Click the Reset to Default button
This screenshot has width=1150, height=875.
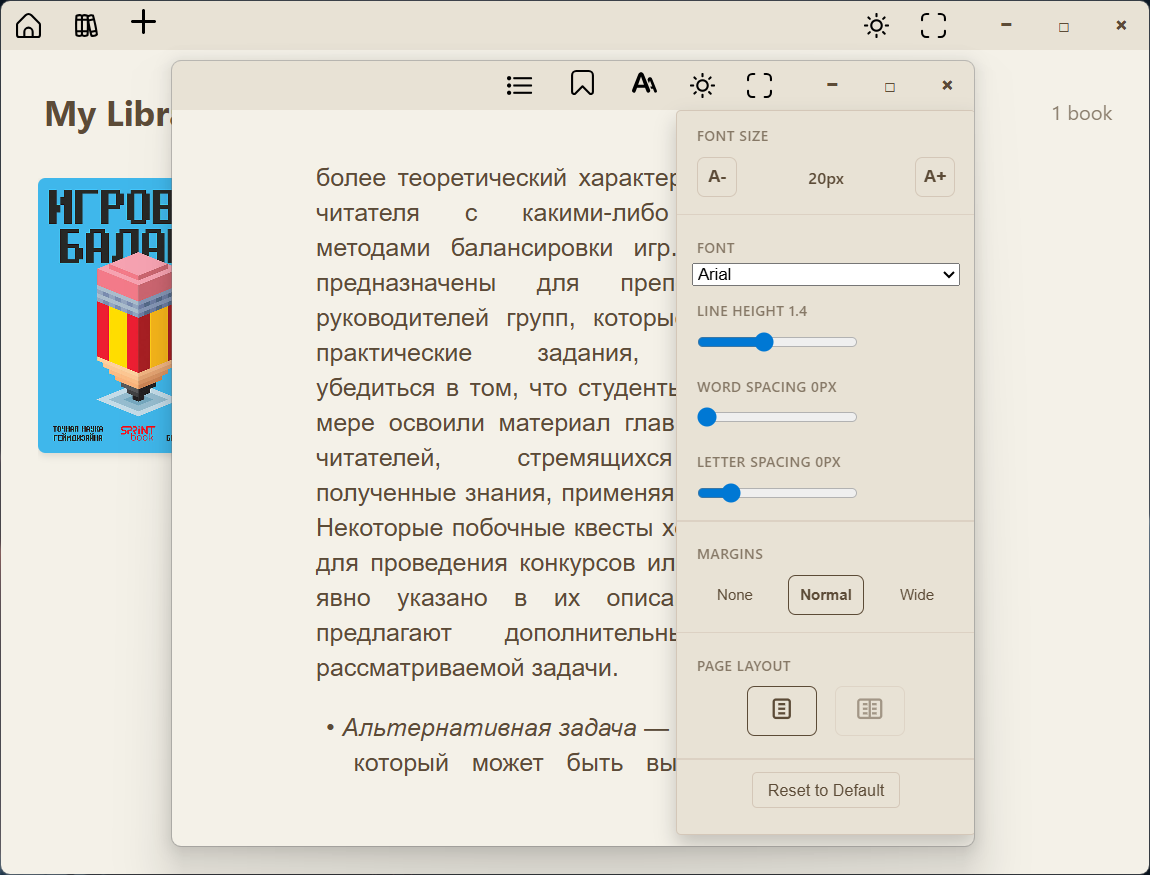(826, 790)
